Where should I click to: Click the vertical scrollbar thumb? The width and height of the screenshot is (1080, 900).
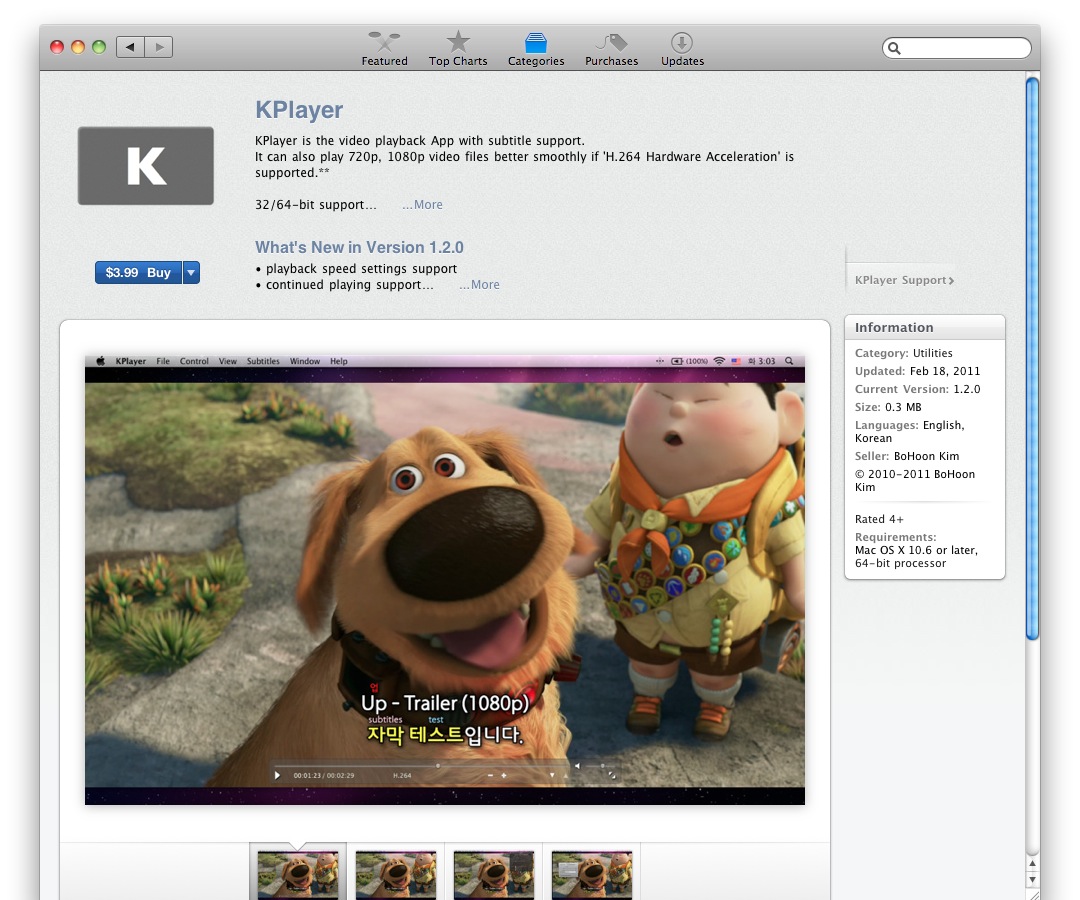1032,358
